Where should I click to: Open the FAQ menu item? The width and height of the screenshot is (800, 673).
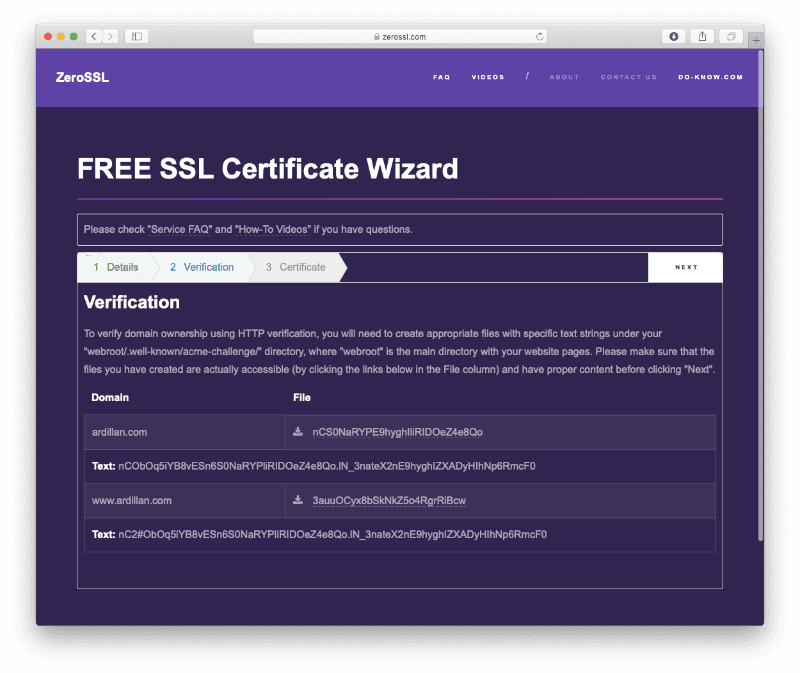pyautogui.click(x=441, y=77)
